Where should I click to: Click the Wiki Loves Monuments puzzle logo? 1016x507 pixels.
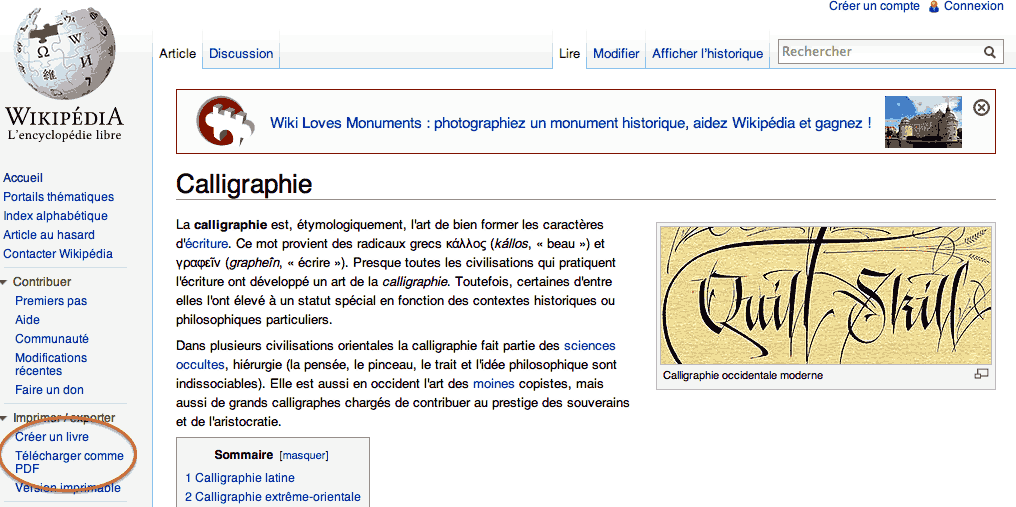pos(225,122)
